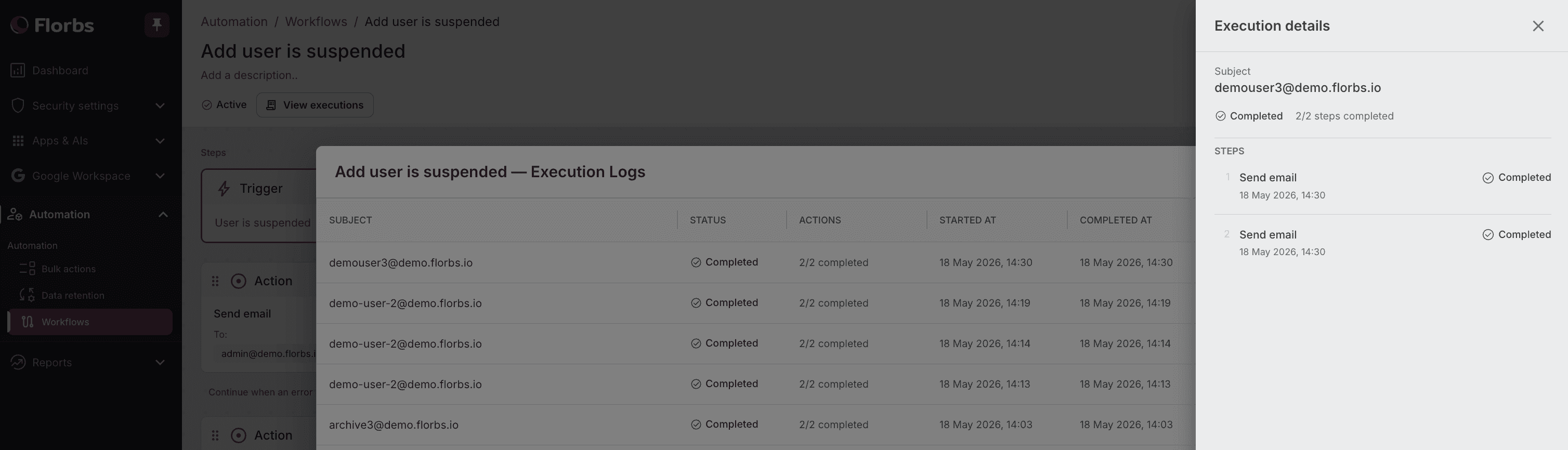Click the Automation user-gear icon

click(15, 215)
